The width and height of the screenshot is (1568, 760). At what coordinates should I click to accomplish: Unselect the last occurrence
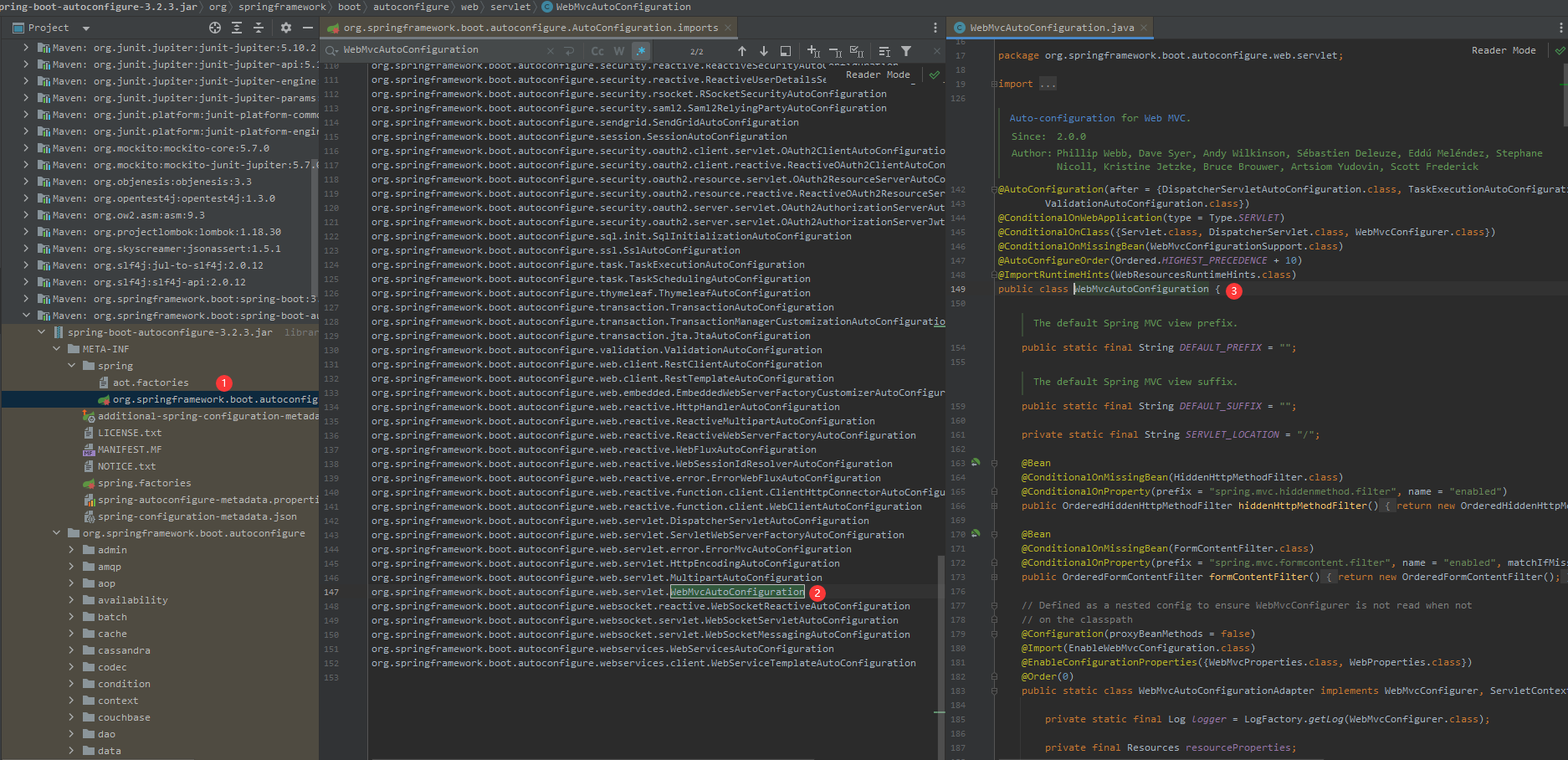pyautogui.click(x=834, y=51)
